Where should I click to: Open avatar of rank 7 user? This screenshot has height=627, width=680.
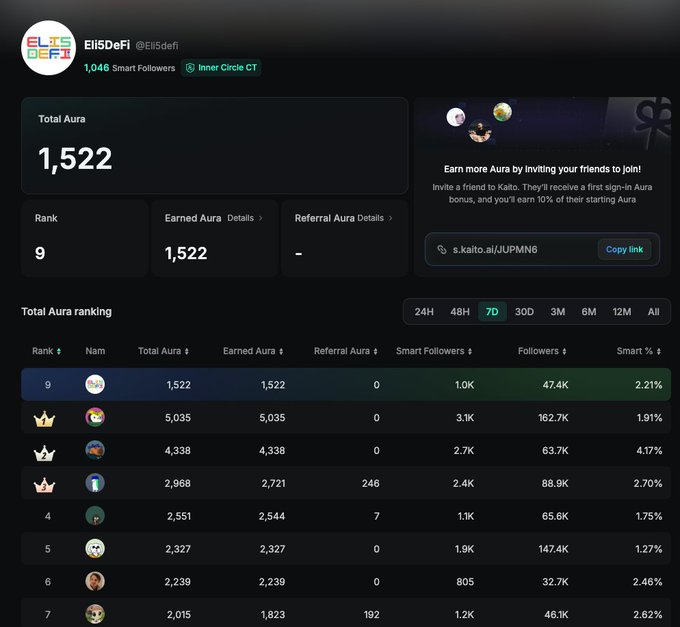pyautogui.click(x=95, y=614)
